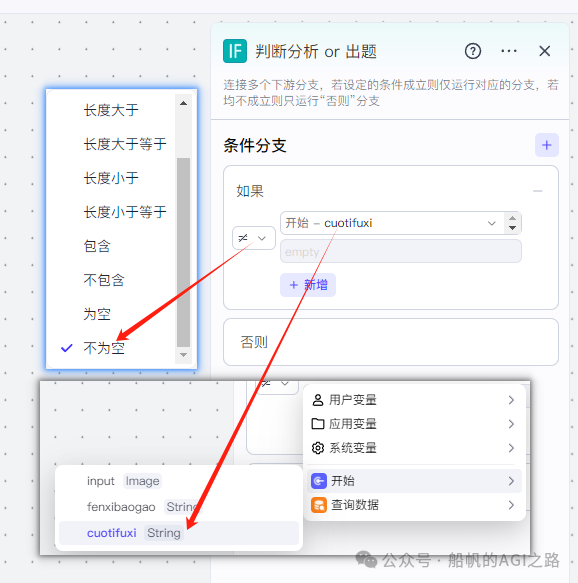Select 长度小于 in operator list
The height and width of the screenshot is (583, 578).
[111, 178]
